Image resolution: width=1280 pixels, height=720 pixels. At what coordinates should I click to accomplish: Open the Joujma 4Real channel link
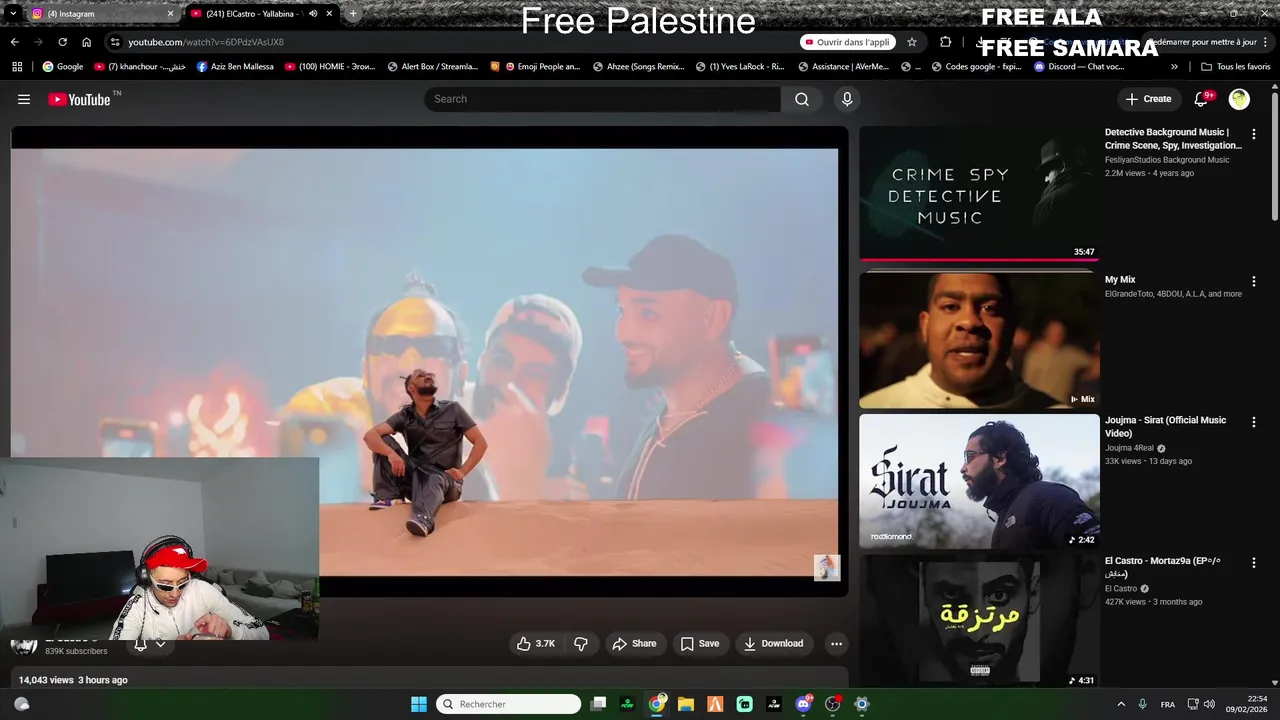coord(1129,448)
